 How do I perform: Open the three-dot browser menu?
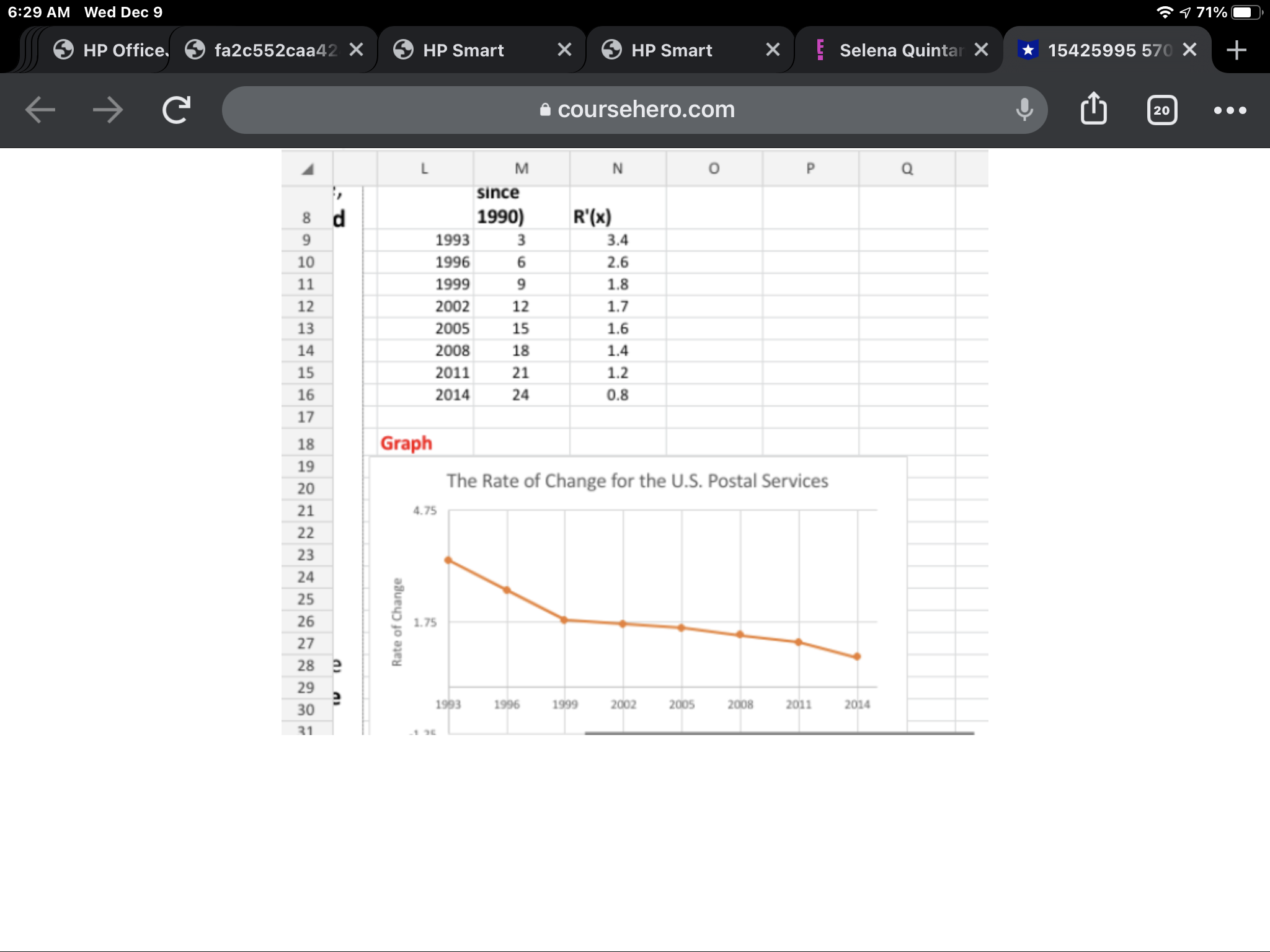pos(1230,110)
